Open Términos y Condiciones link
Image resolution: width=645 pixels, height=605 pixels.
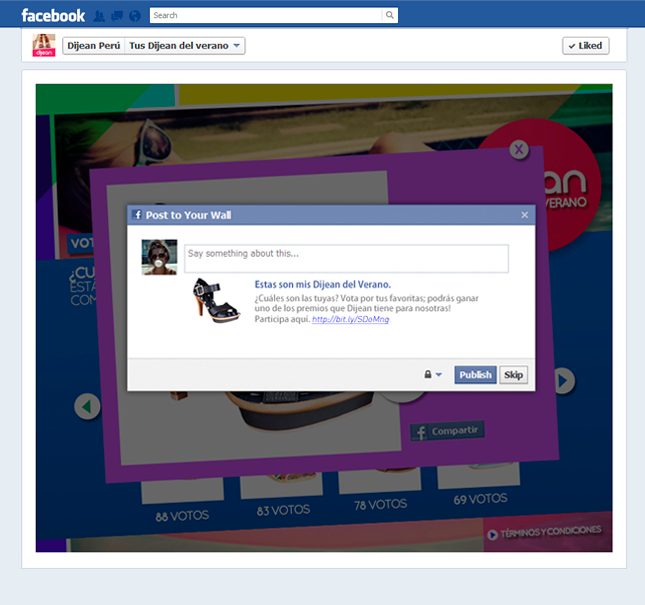click(544, 532)
